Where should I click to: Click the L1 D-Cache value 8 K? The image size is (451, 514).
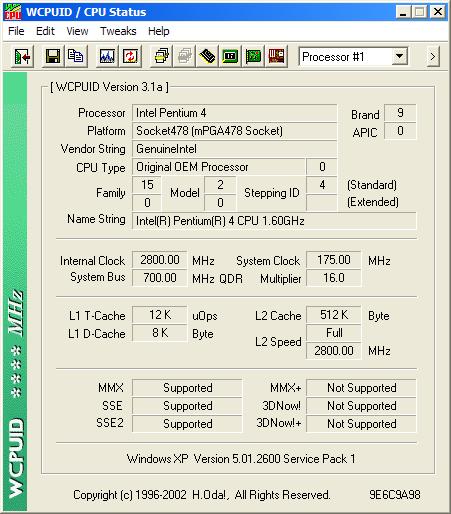(160, 333)
